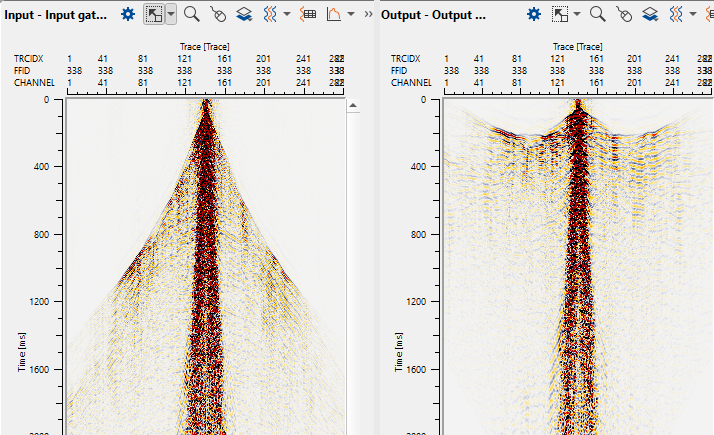This screenshot has width=714, height=435.
Task: Toggle the selection tool in Output panel
Action: [560, 14]
